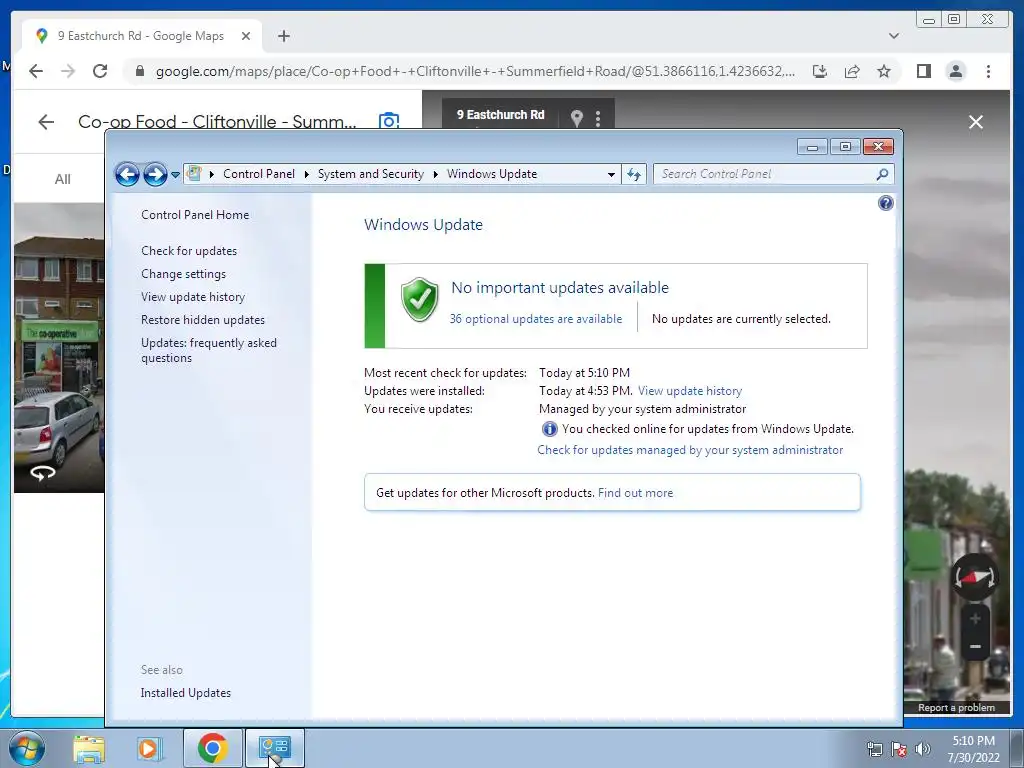The image size is (1024, 768).
Task: Open Restore hidden updates
Action: point(202,319)
